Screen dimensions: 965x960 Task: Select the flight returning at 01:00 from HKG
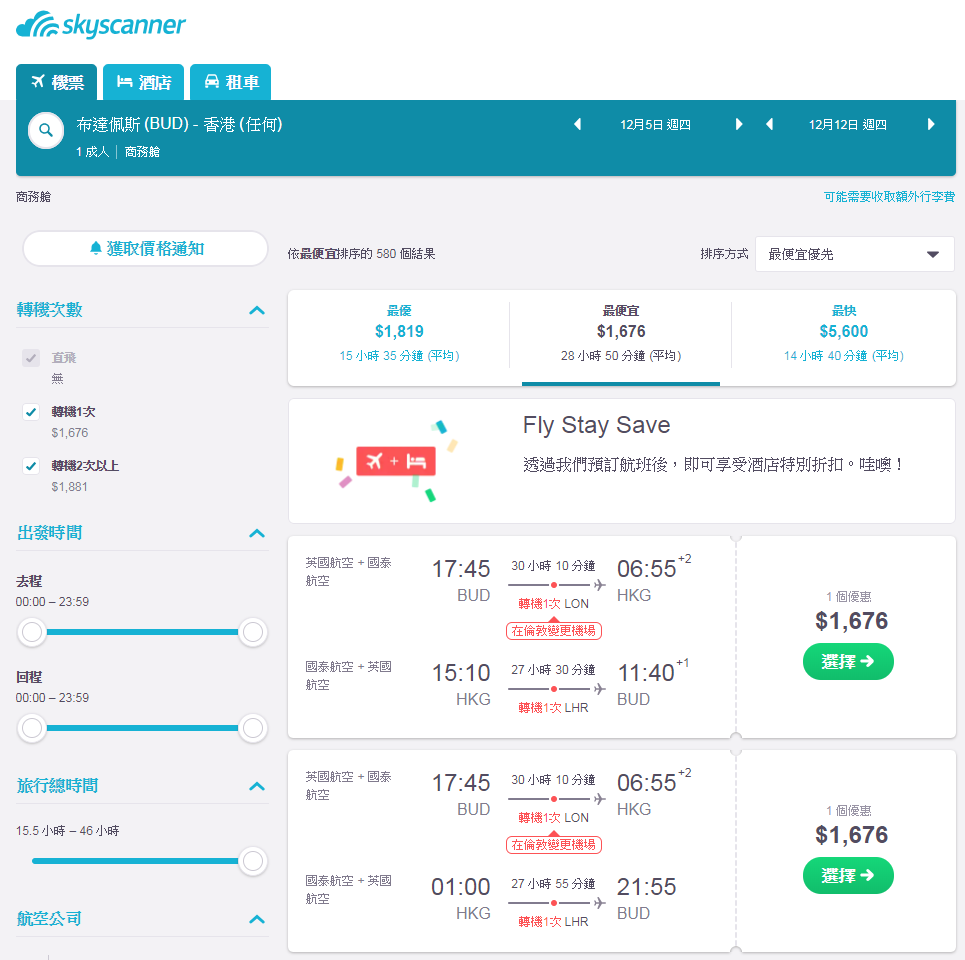848,876
